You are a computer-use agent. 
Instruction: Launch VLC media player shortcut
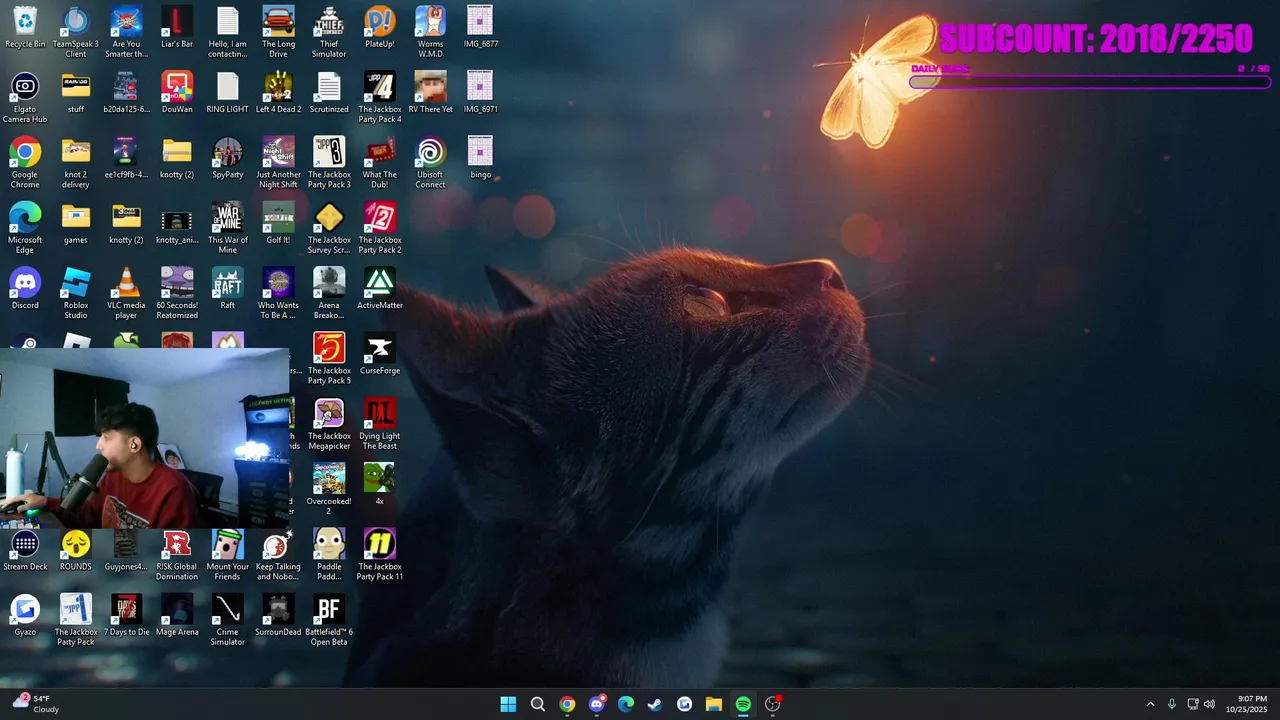point(126,292)
